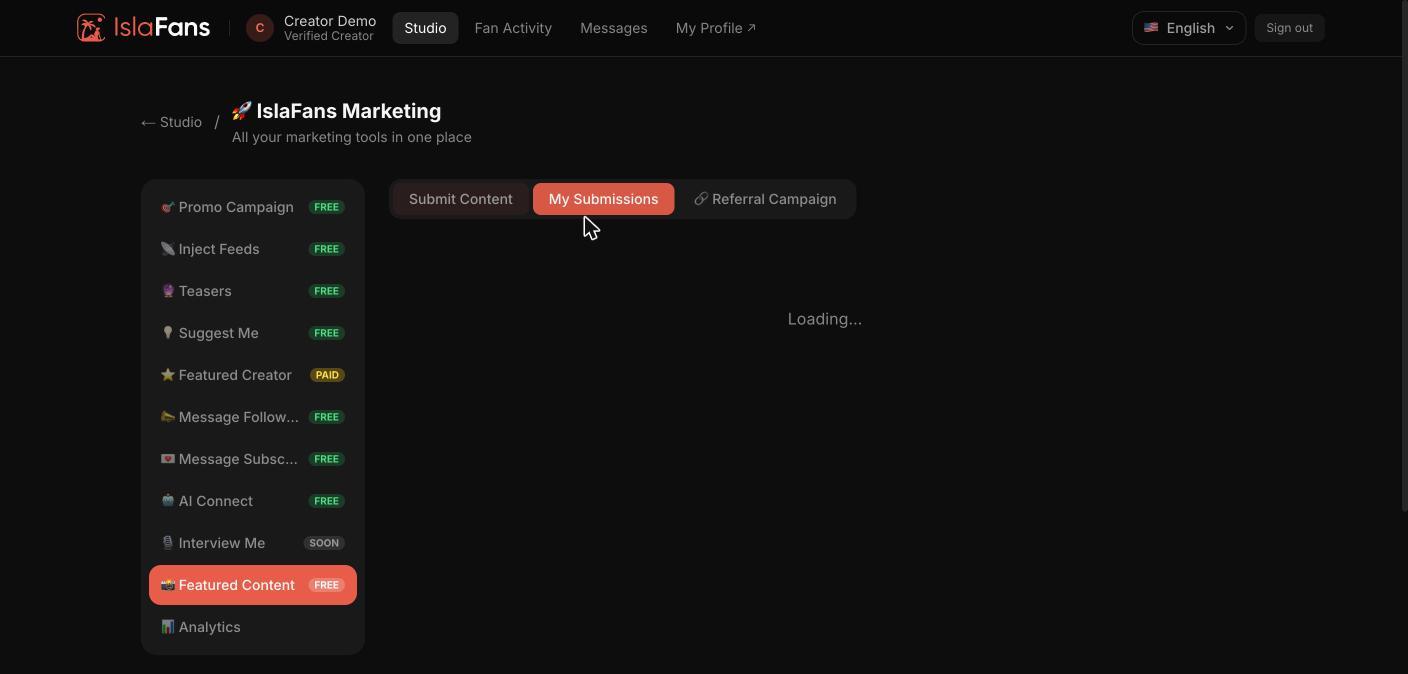This screenshot has width=1408, height=674.
Task: Switch to the Referral Campaign tab
Action: (x=765, y=199)
